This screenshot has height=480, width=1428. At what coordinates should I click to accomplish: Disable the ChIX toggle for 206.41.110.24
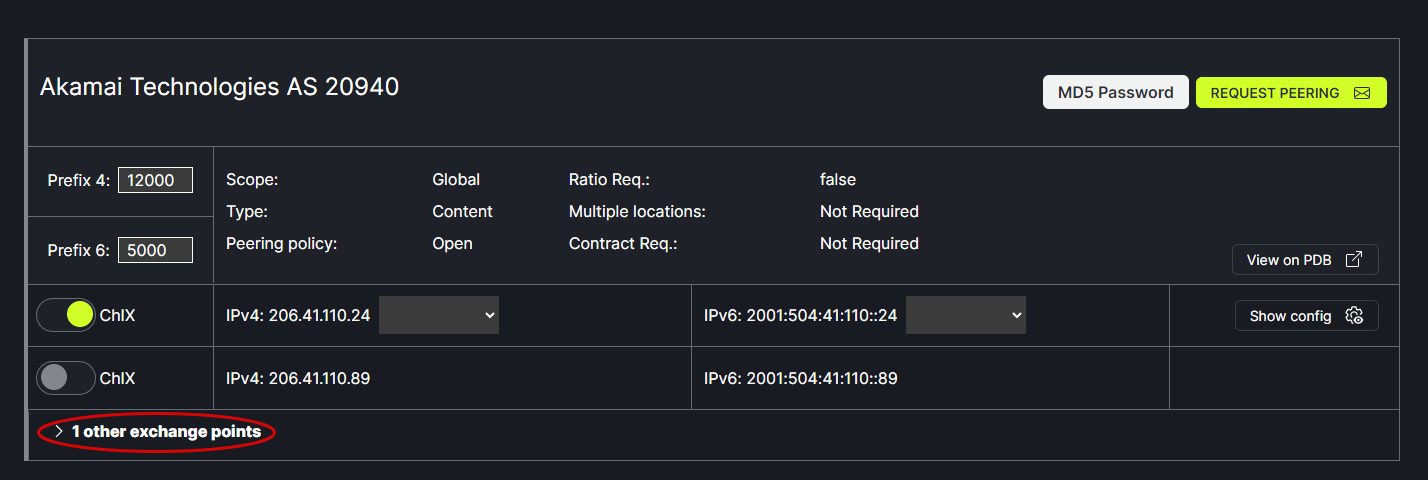point(66,315)
